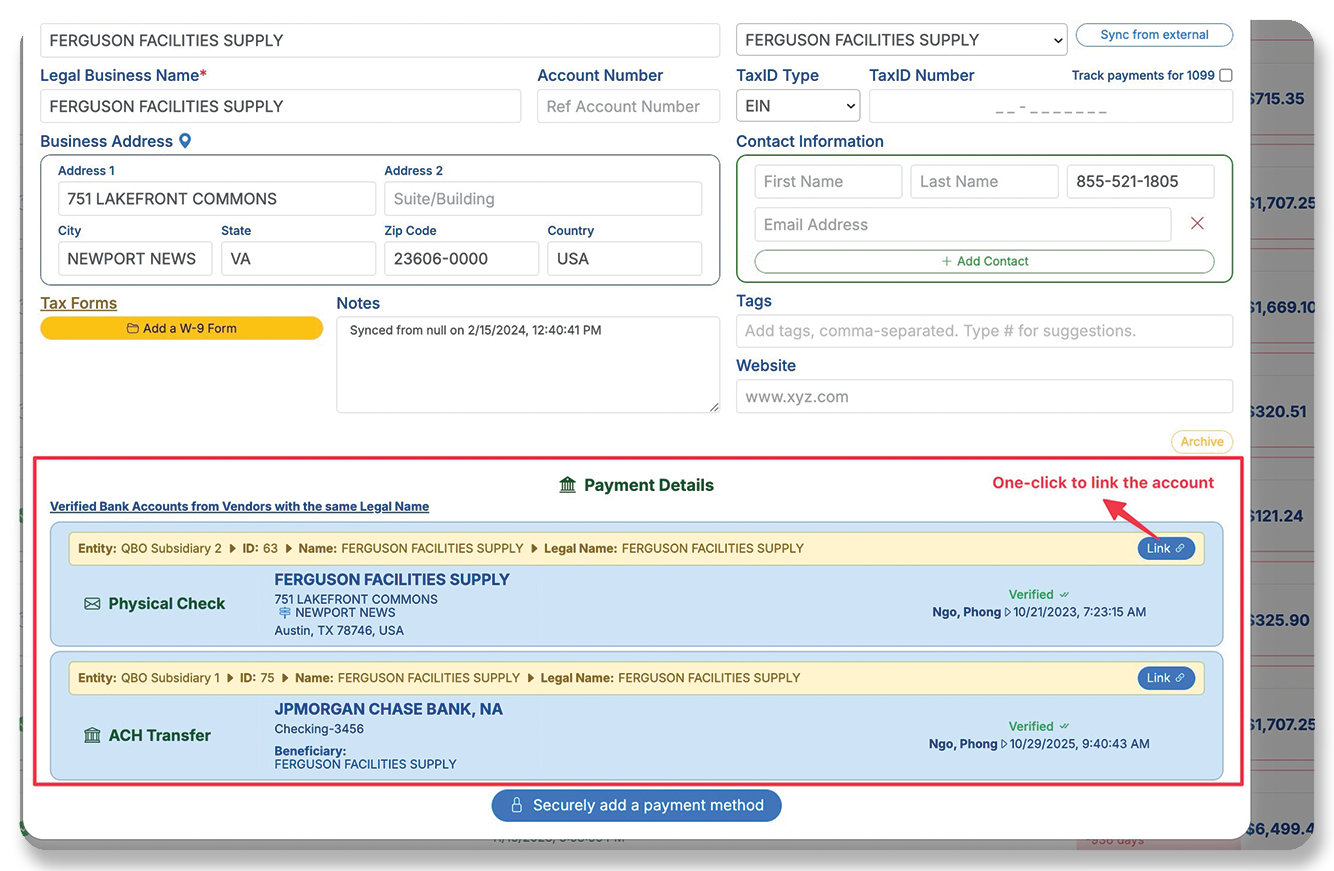
Task: Focus the City field NEWPORT NEWS
Action: click(135, 258)
